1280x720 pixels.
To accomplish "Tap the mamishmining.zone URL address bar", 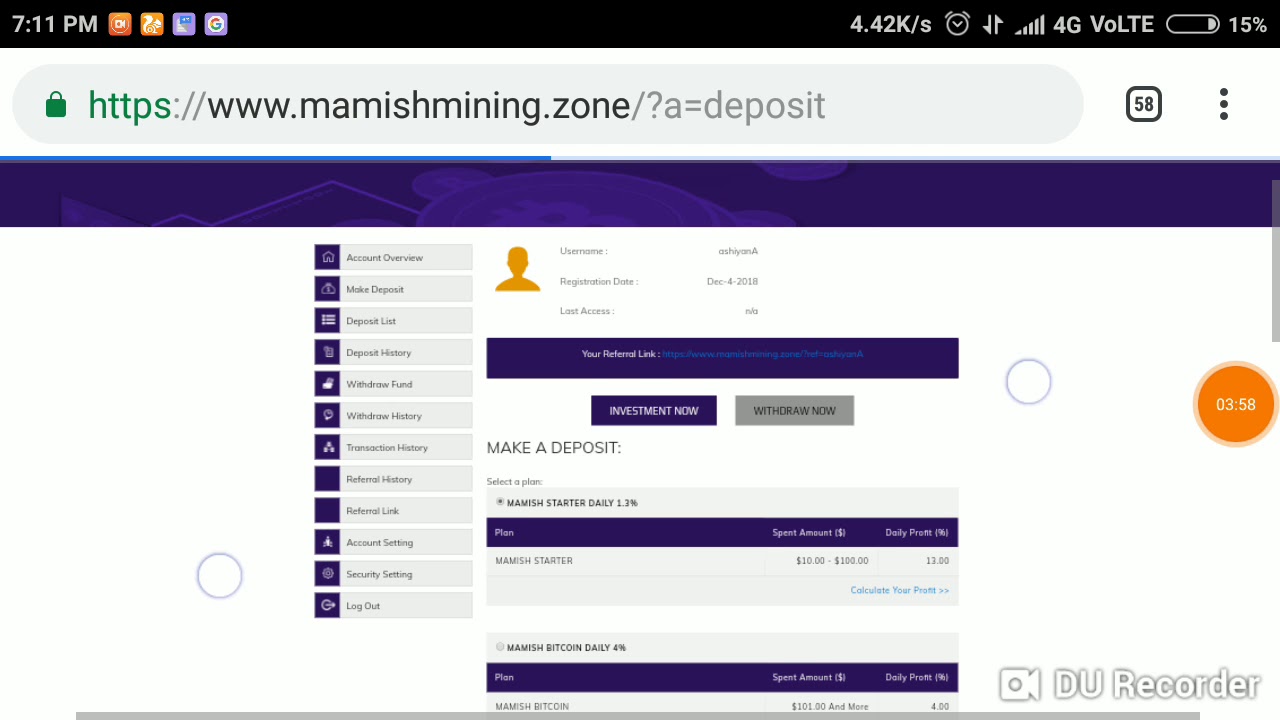I will tap(548, 105).
